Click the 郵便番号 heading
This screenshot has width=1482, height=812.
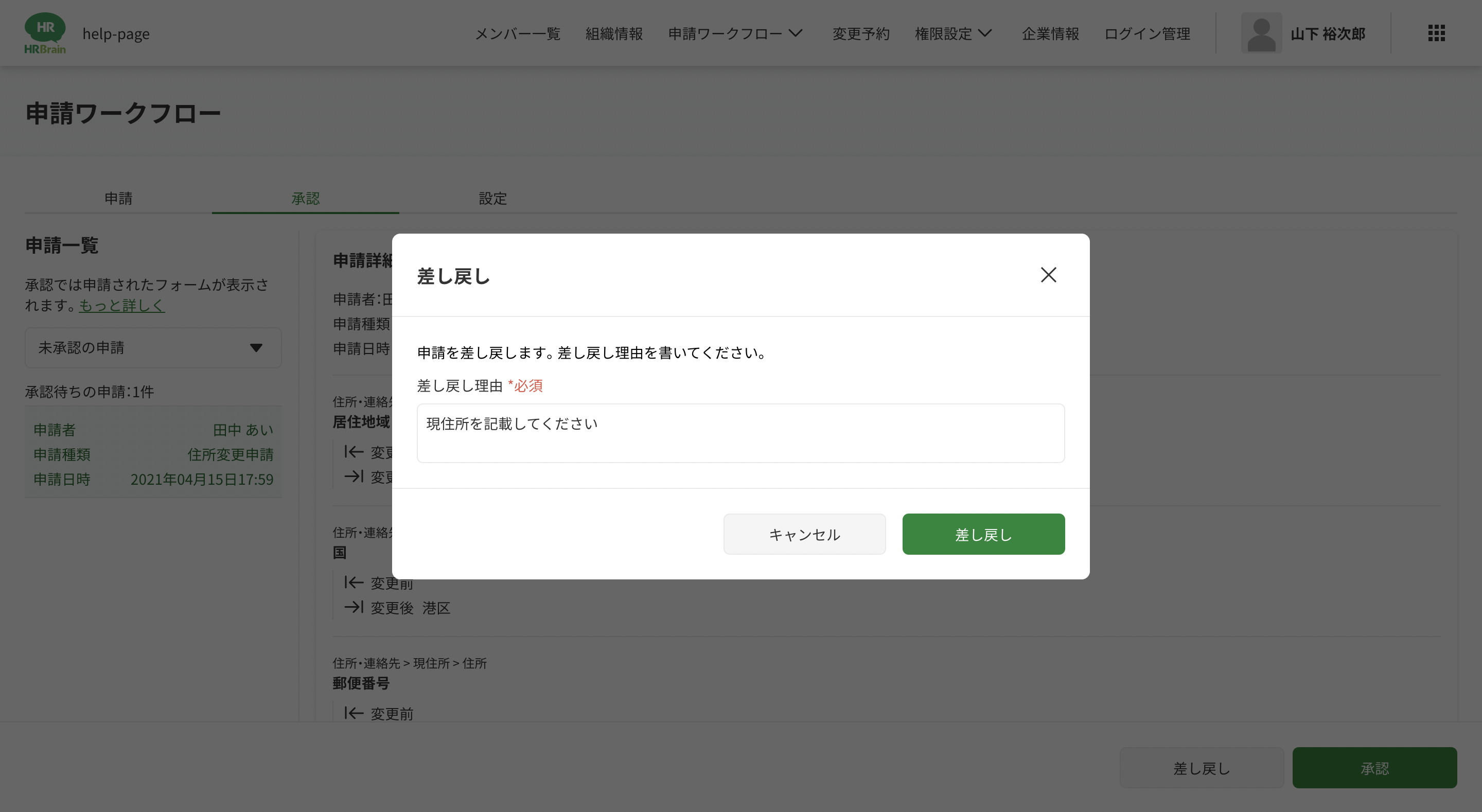pyautogui.click(x=361, y=683)
